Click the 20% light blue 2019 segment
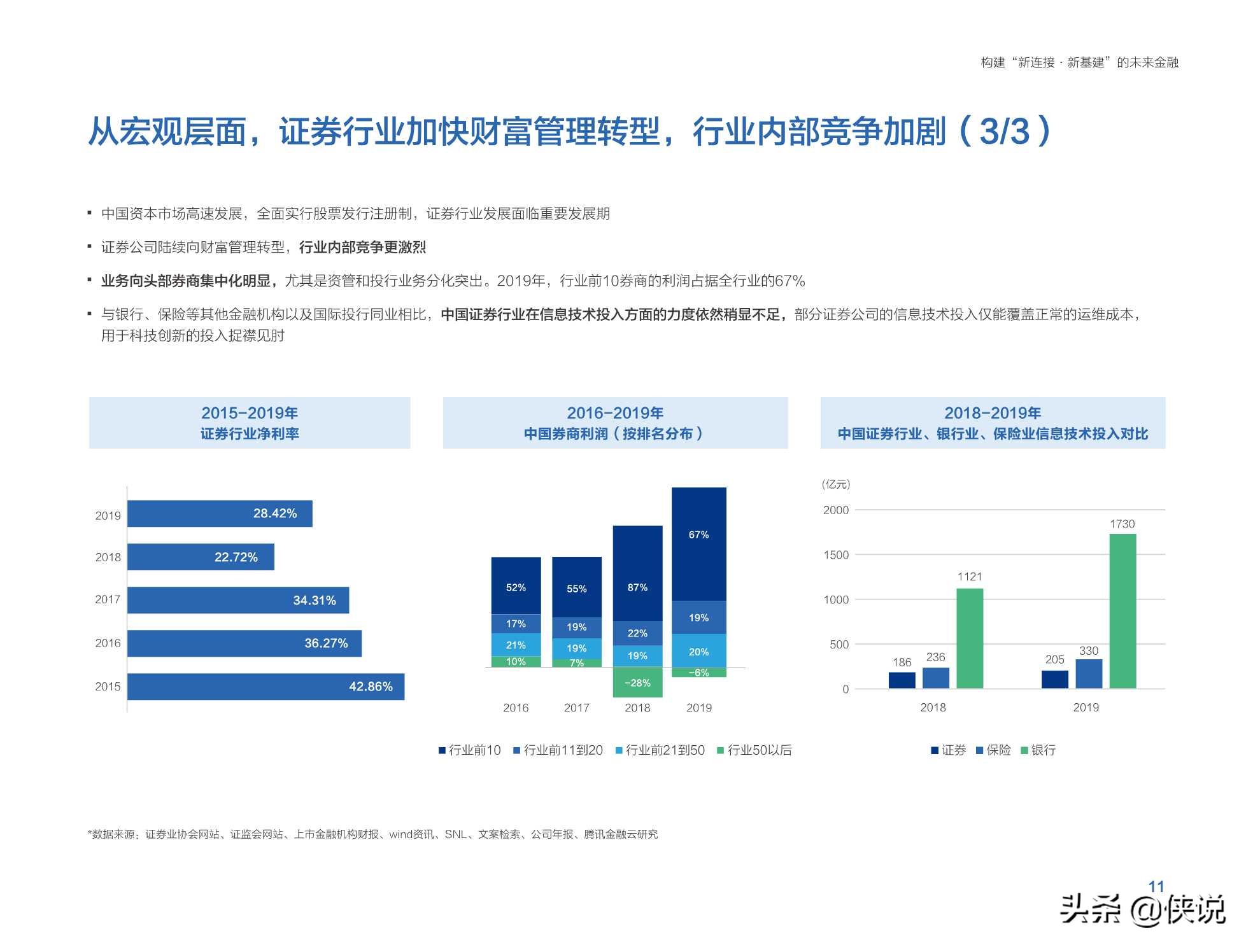The image size is (1253, 952). tap(698, 651)
